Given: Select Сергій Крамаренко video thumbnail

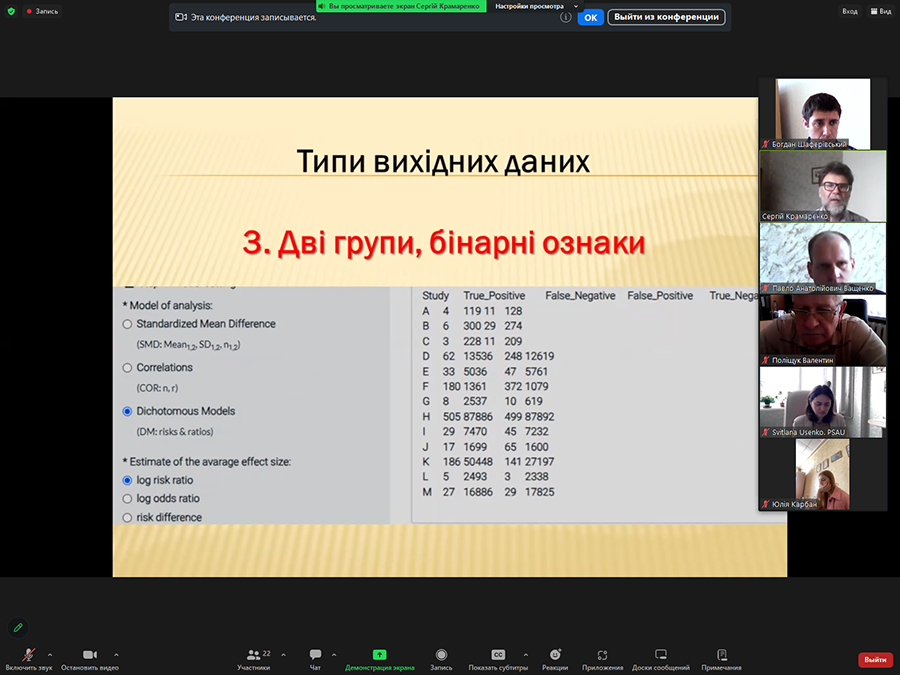Looking at the screenshot, I should click(x=823, y=187).
